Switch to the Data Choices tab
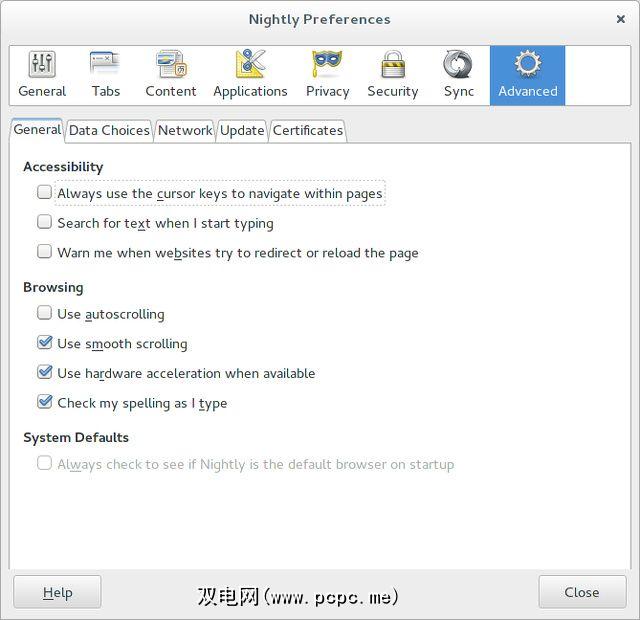The width and height of the screenshot is (640, 620). point(109,131)
